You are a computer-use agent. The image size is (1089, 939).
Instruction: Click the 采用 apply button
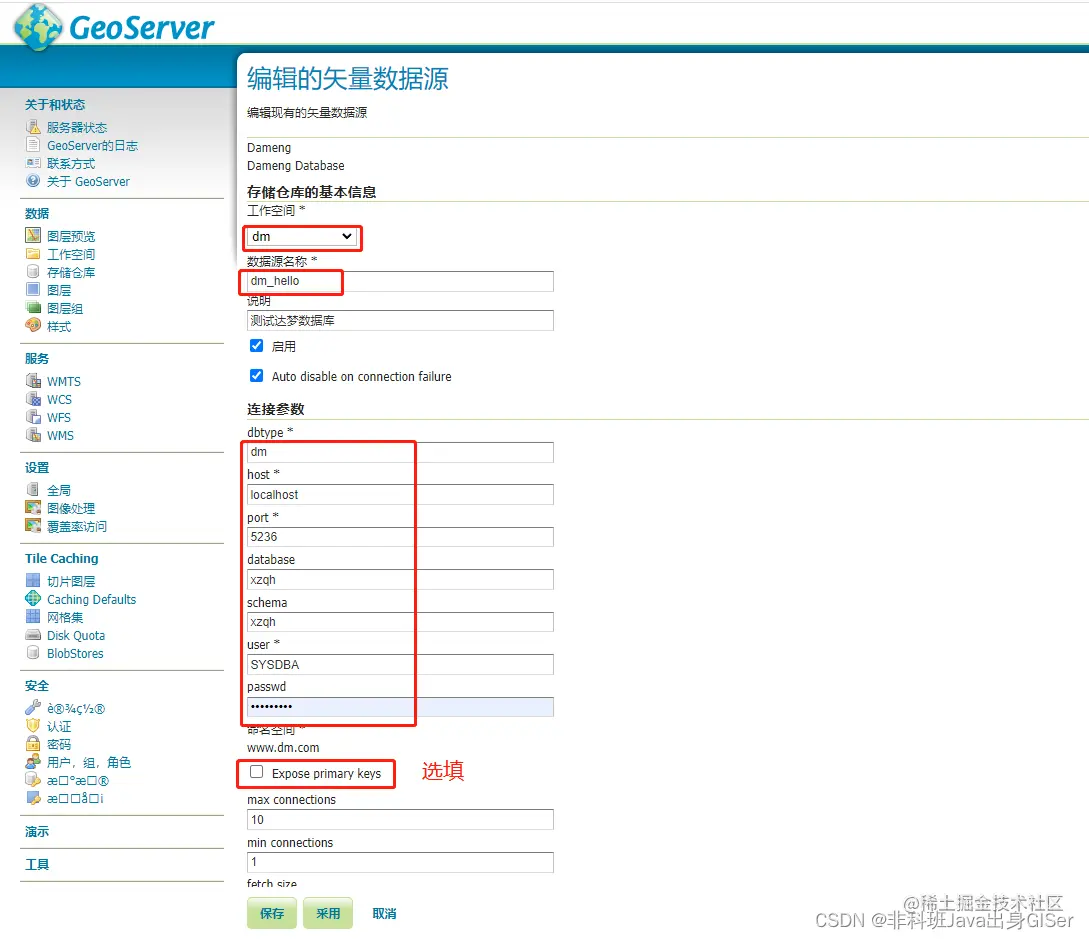328,913
